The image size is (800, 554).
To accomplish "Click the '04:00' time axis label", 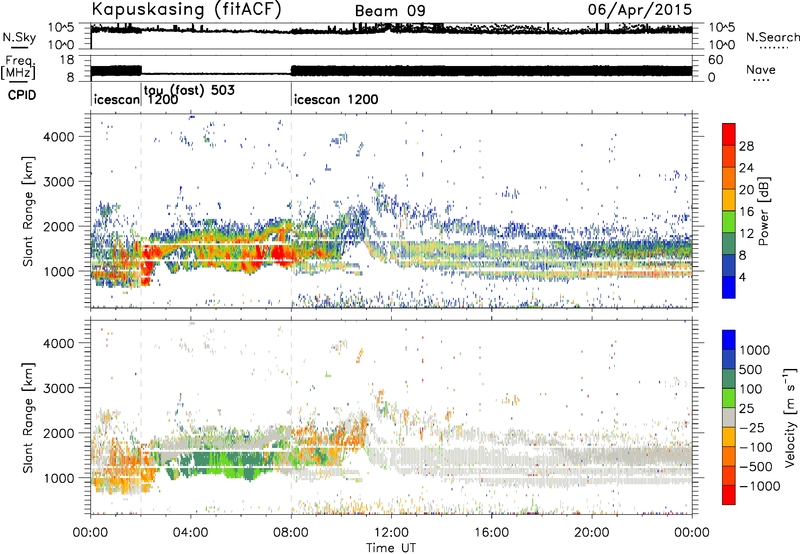I will pyautogui.click(x=190, y=533).
